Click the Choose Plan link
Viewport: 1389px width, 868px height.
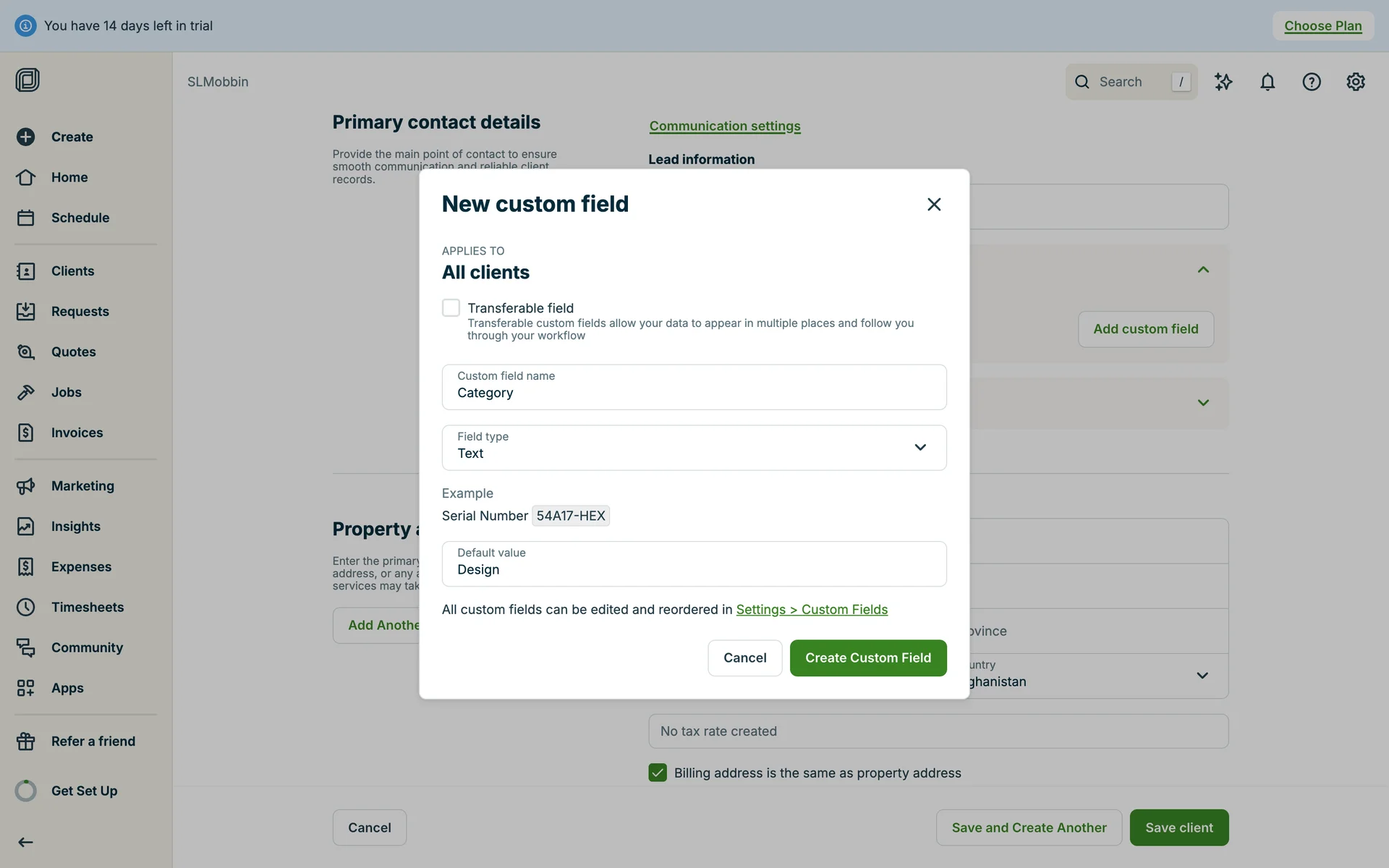[1322, 26]
